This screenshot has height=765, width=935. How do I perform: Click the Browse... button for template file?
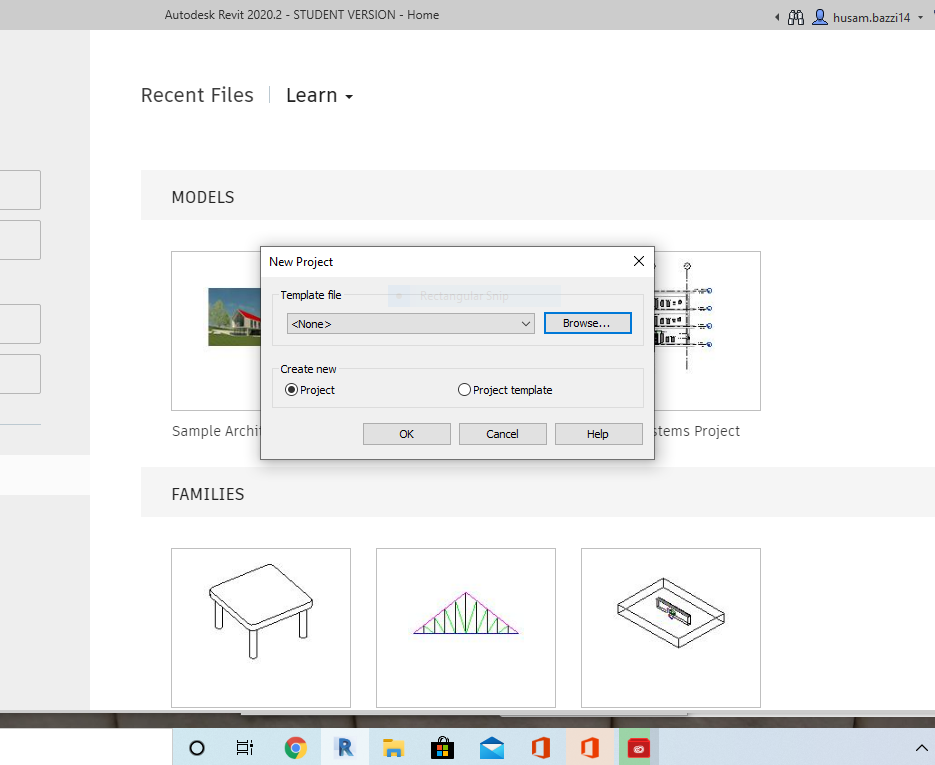click(x=587, y=323)
